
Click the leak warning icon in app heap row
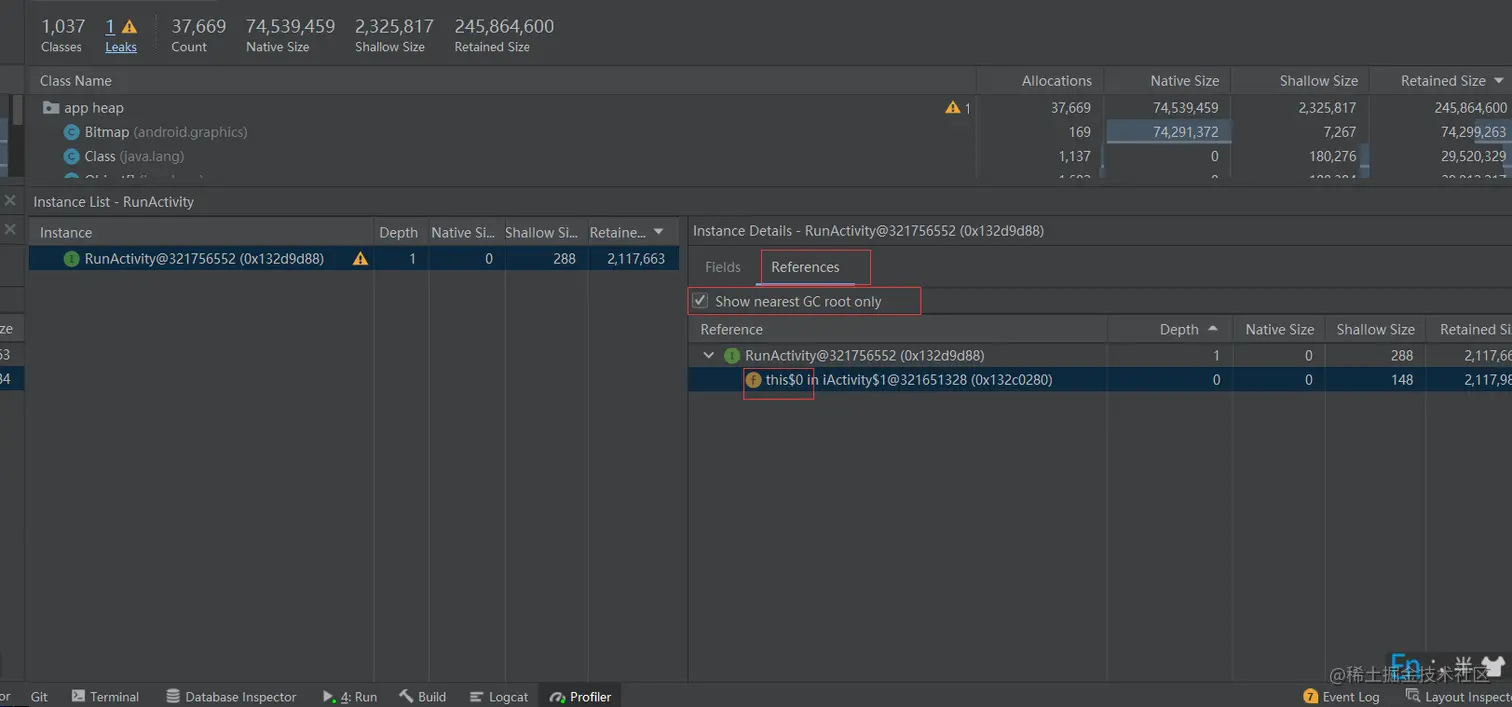click(952, 107)
